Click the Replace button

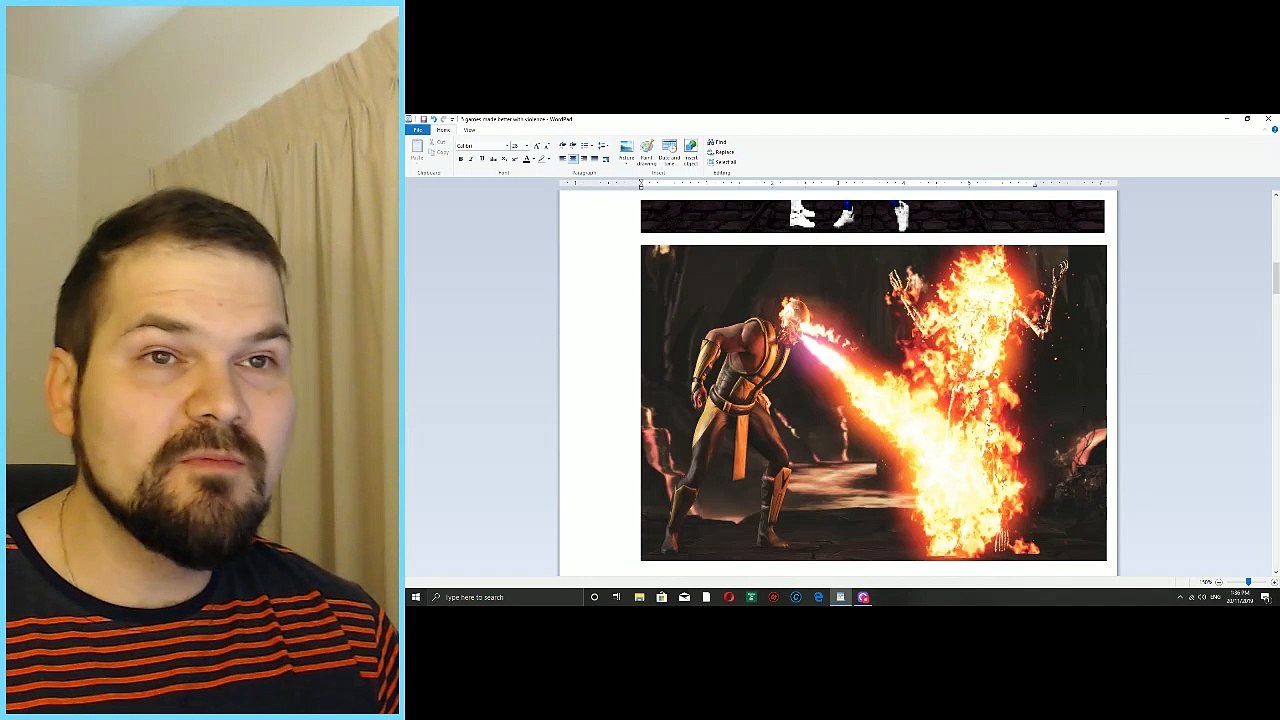coord(721,152)
